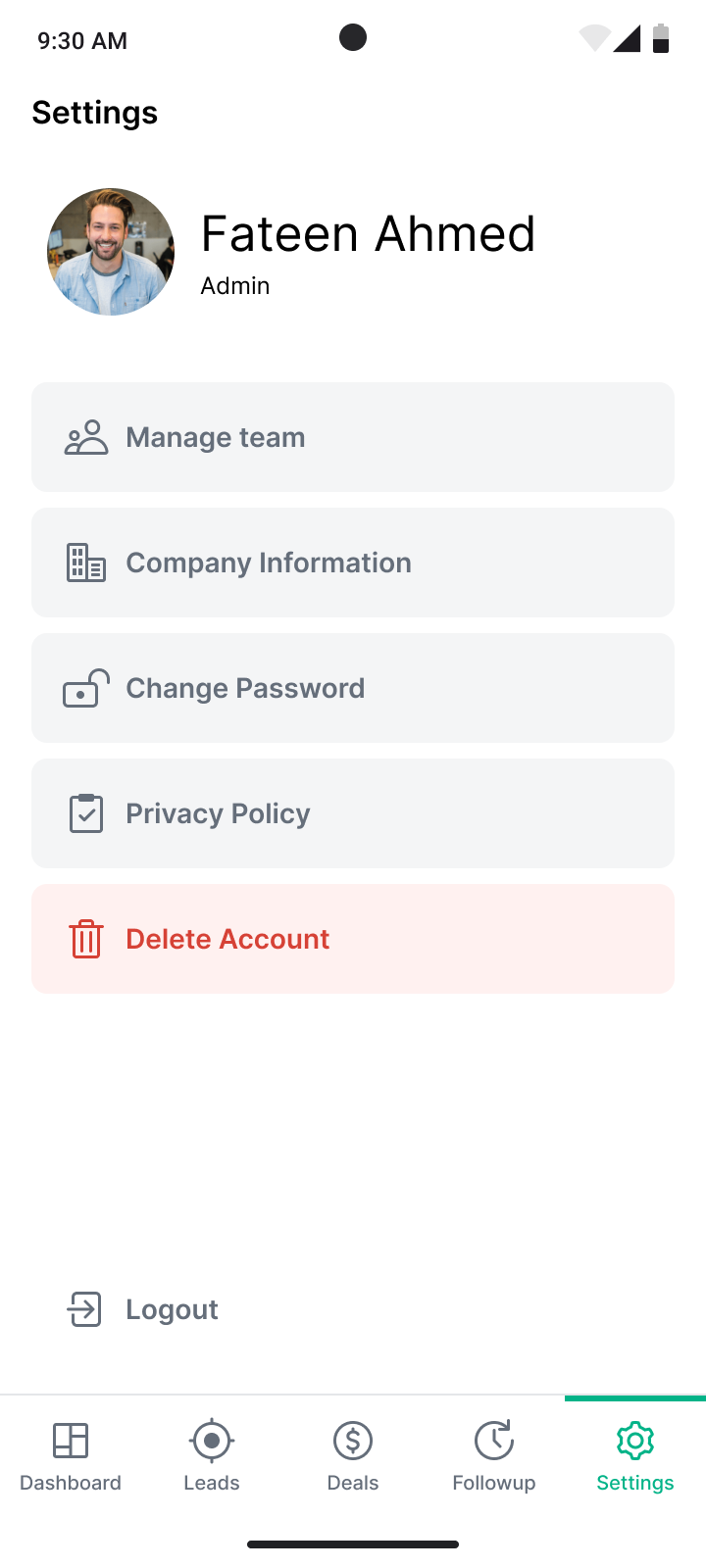The image size is (706, 1568).
Task: Click the Deals dollar icon
Action: coord(353,1441)
